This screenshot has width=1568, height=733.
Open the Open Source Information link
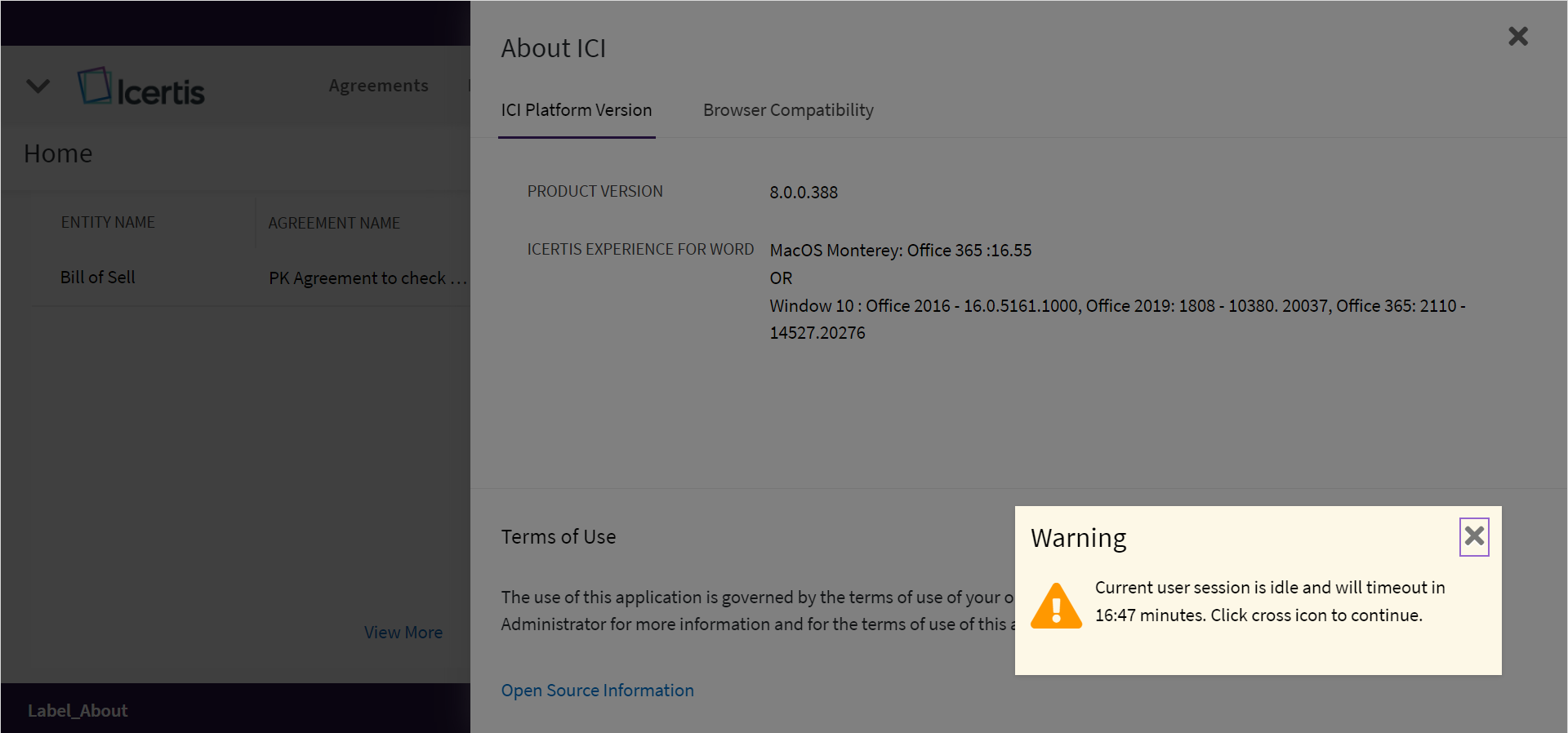click(597, 691)
